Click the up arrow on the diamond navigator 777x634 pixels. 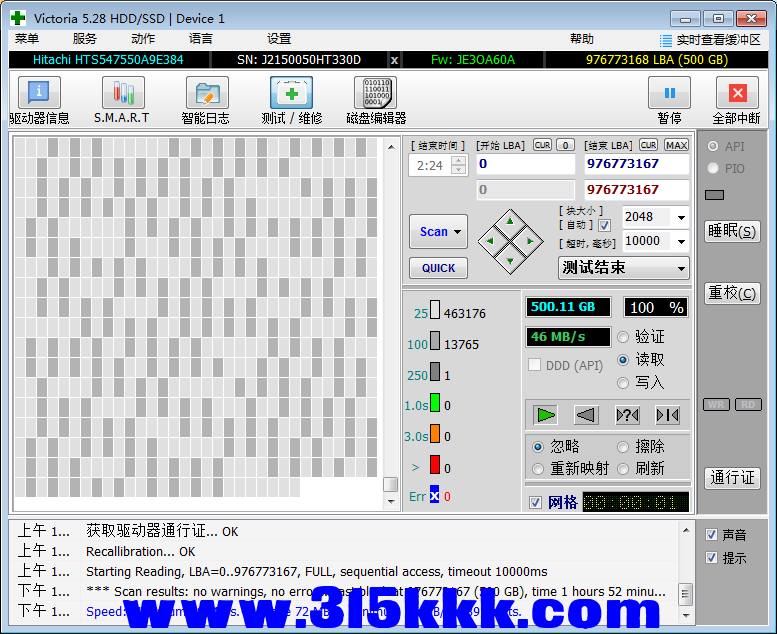(510, 222)
